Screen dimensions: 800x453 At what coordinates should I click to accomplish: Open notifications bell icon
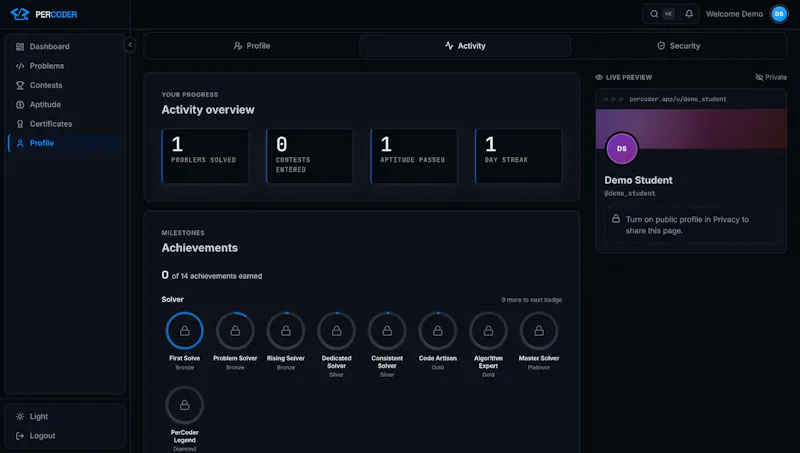(x=689, y=14)
